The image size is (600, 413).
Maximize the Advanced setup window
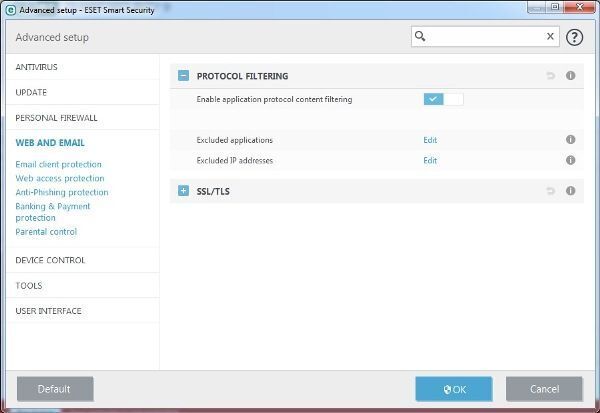click(x=555, y=7)
